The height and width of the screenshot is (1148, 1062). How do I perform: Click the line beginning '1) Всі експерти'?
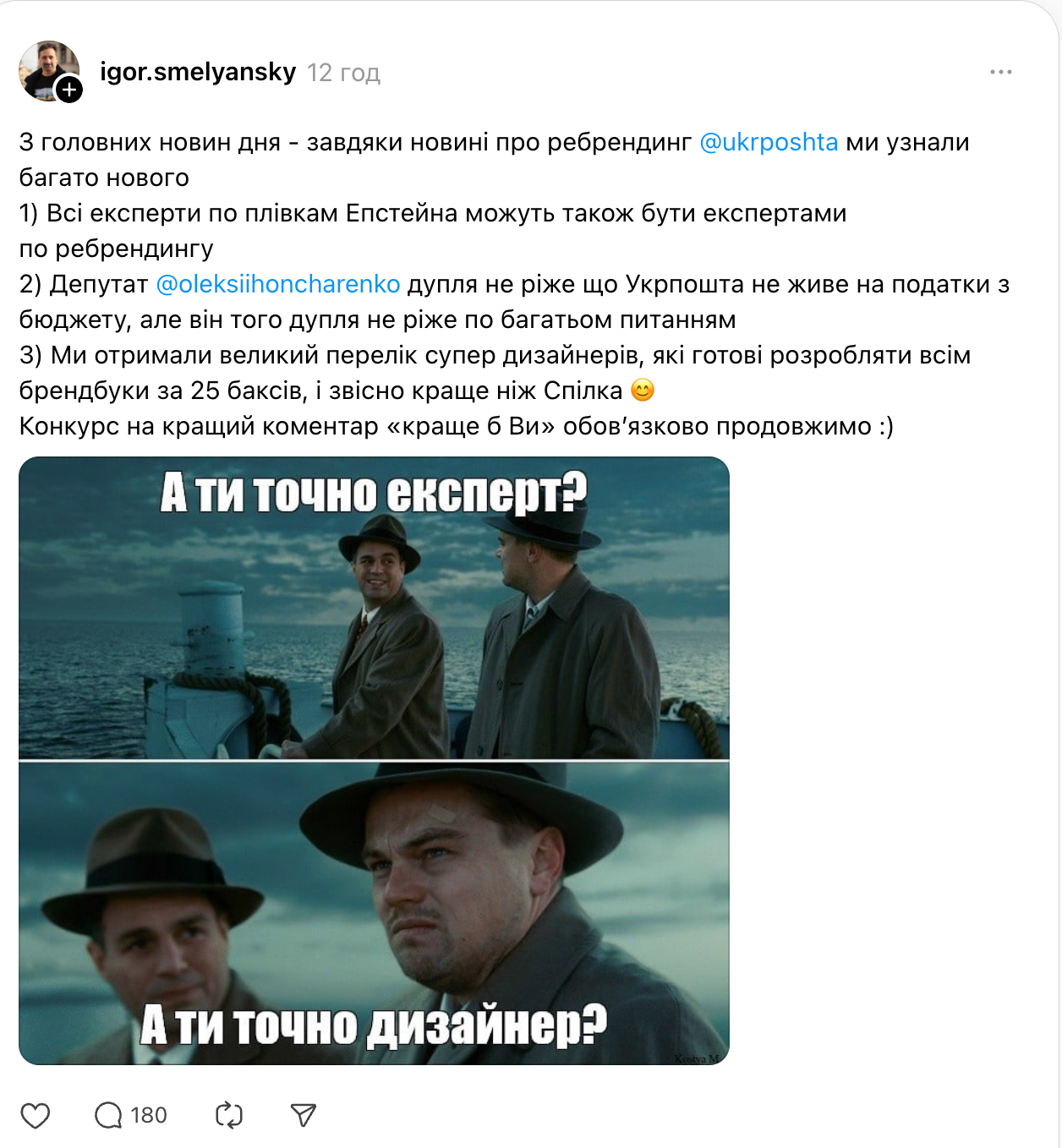click(x=433, y=213)
